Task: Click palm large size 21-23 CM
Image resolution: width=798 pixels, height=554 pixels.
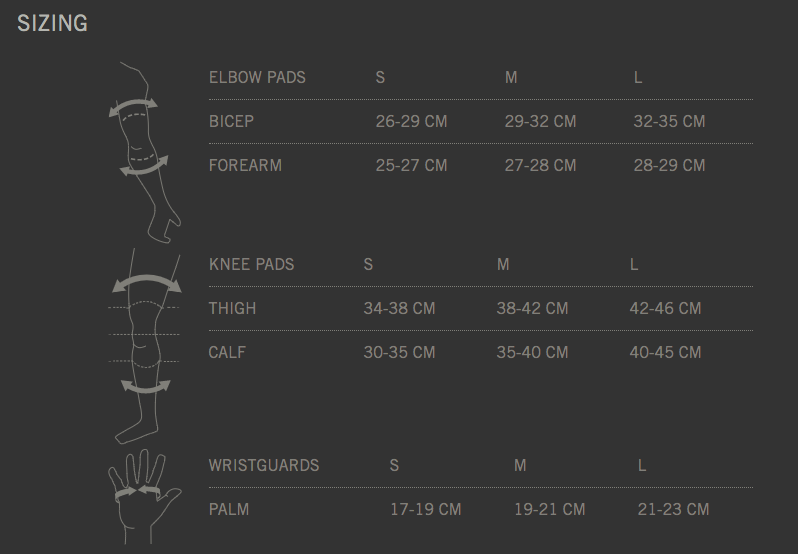Action: click(673, 509)
